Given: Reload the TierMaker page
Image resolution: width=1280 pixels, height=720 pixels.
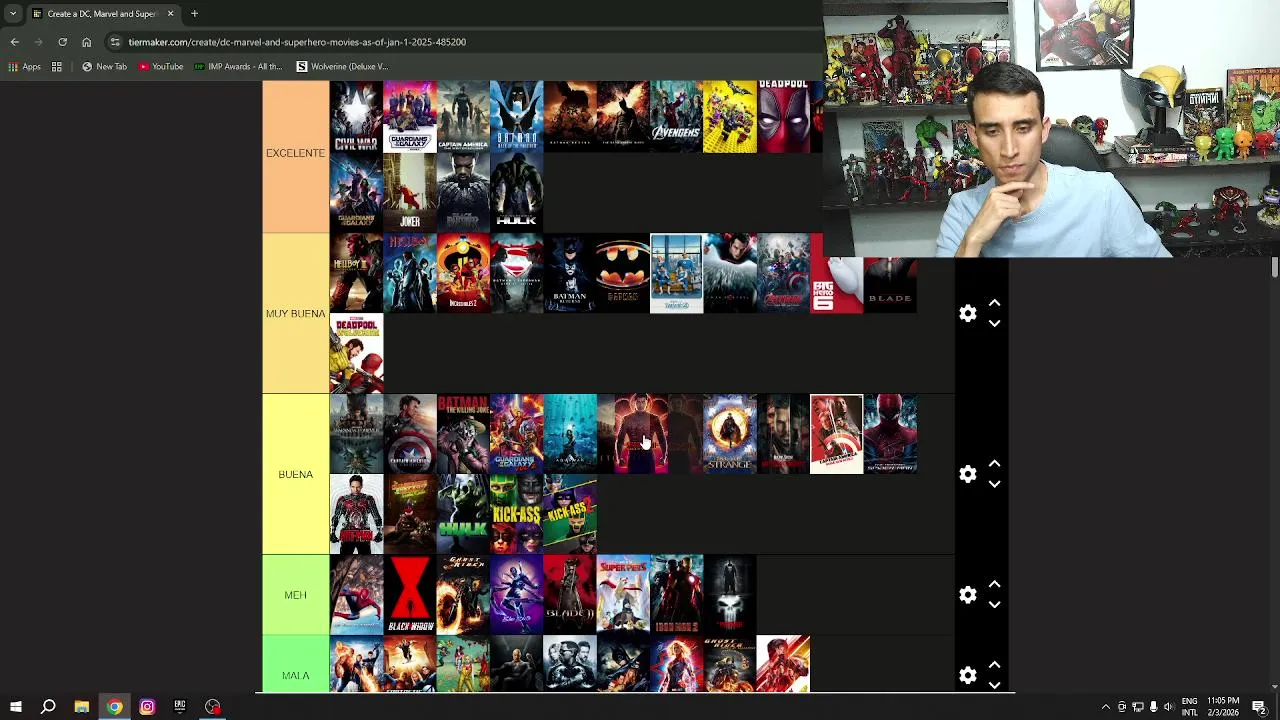Looking at the screenshot, I should click(62, 42).
